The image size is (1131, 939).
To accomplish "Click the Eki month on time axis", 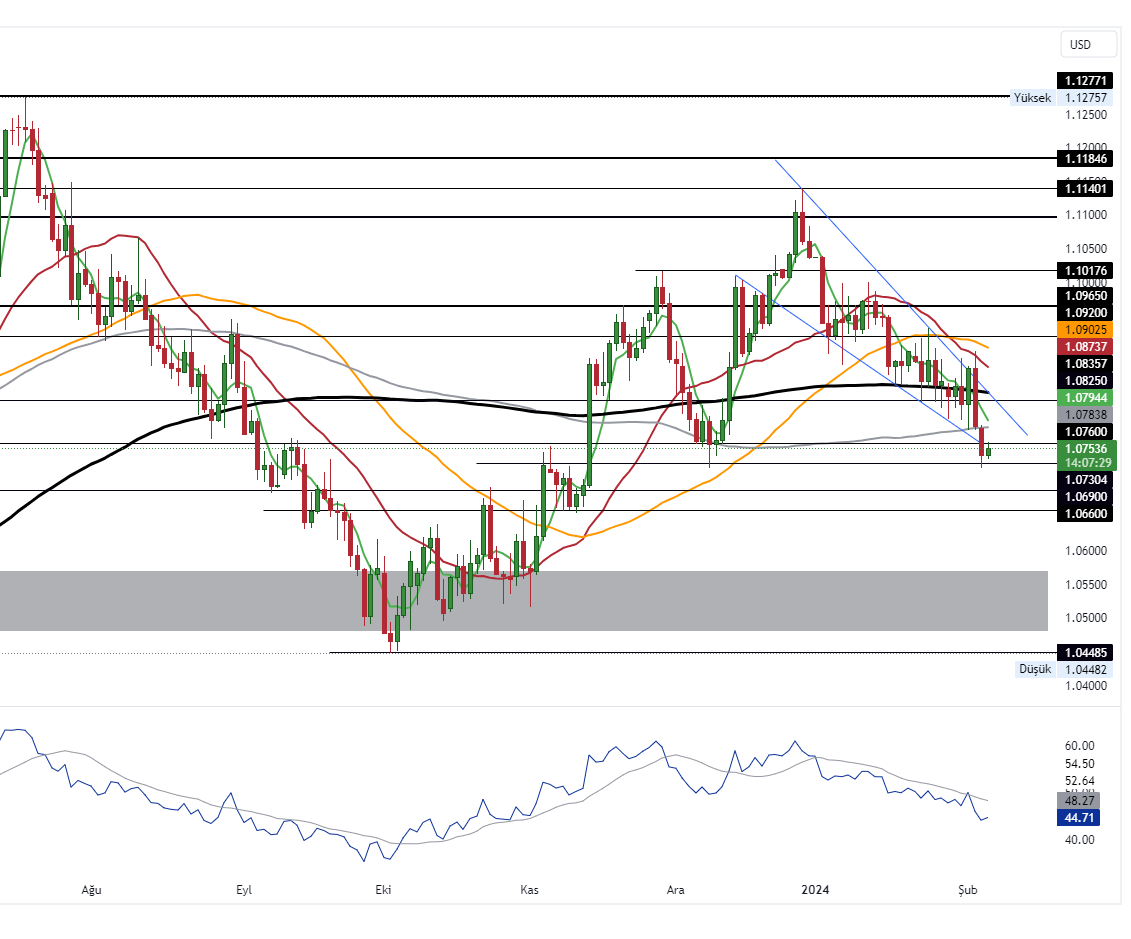I will pos(382,890).
